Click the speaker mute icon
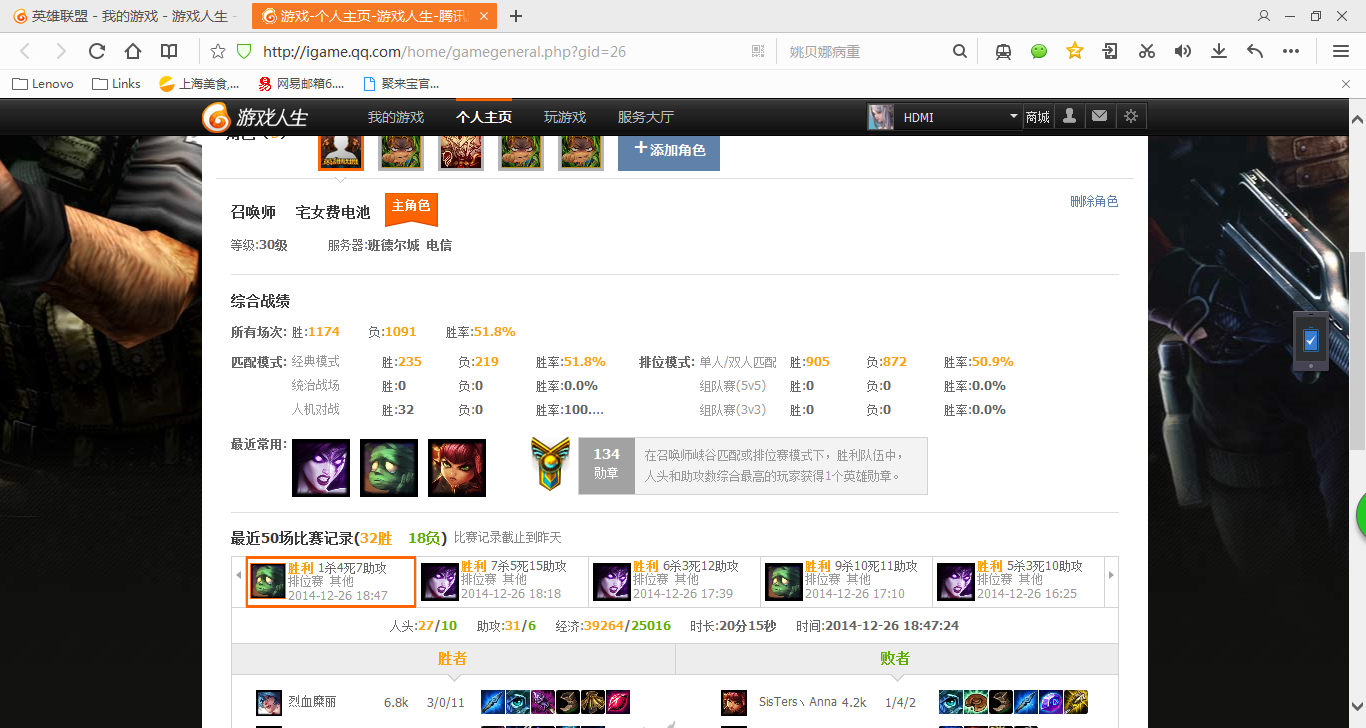The width and height of the screenshot is (1366, 728). tap(1183, 51)
